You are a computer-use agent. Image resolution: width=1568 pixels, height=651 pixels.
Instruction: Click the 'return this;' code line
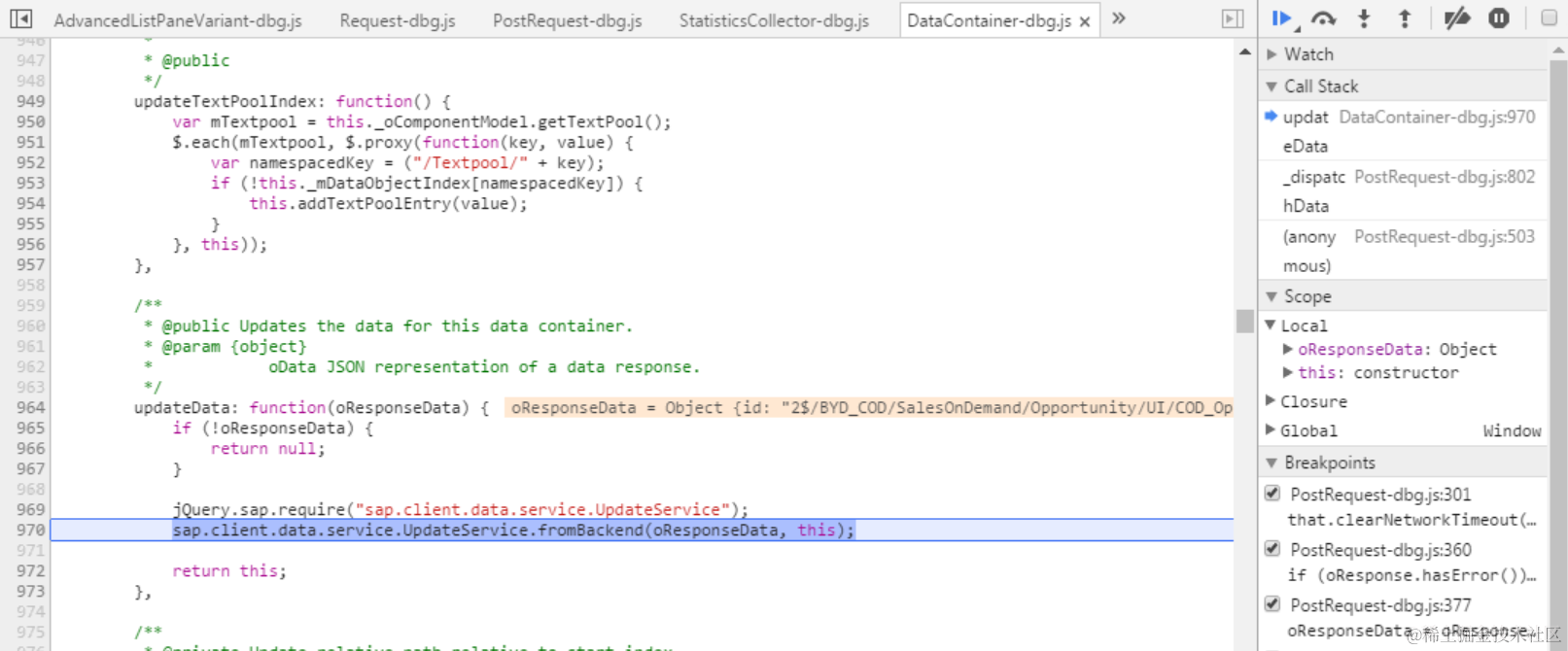click(229, 570)
